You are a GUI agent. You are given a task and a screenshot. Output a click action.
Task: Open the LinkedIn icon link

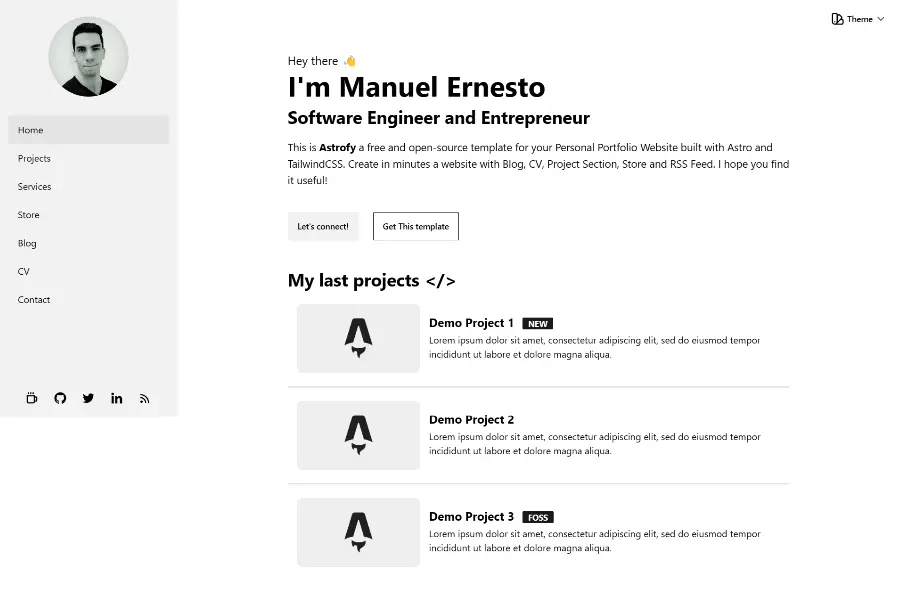[117, 398]
